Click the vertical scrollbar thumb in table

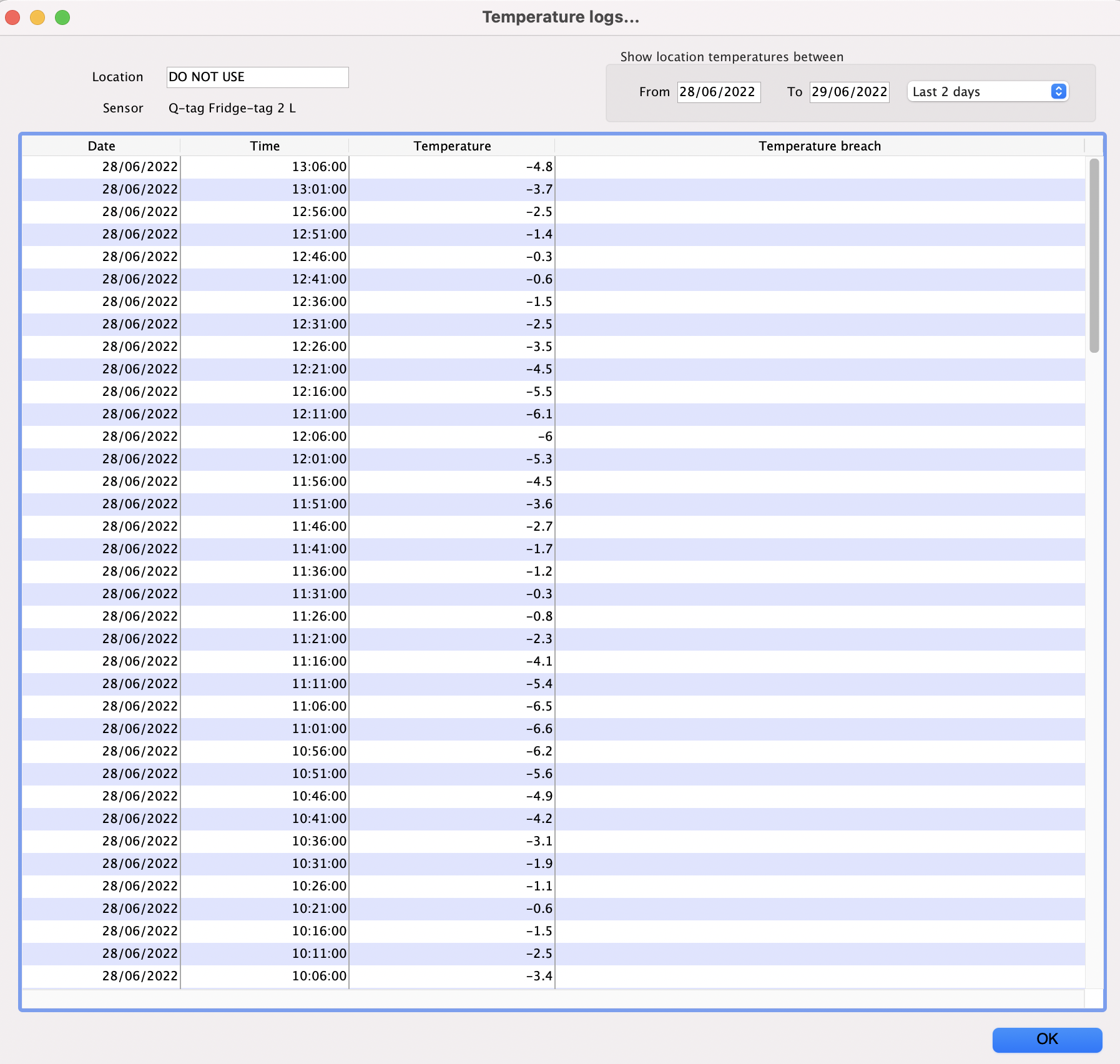(1094, 255)
